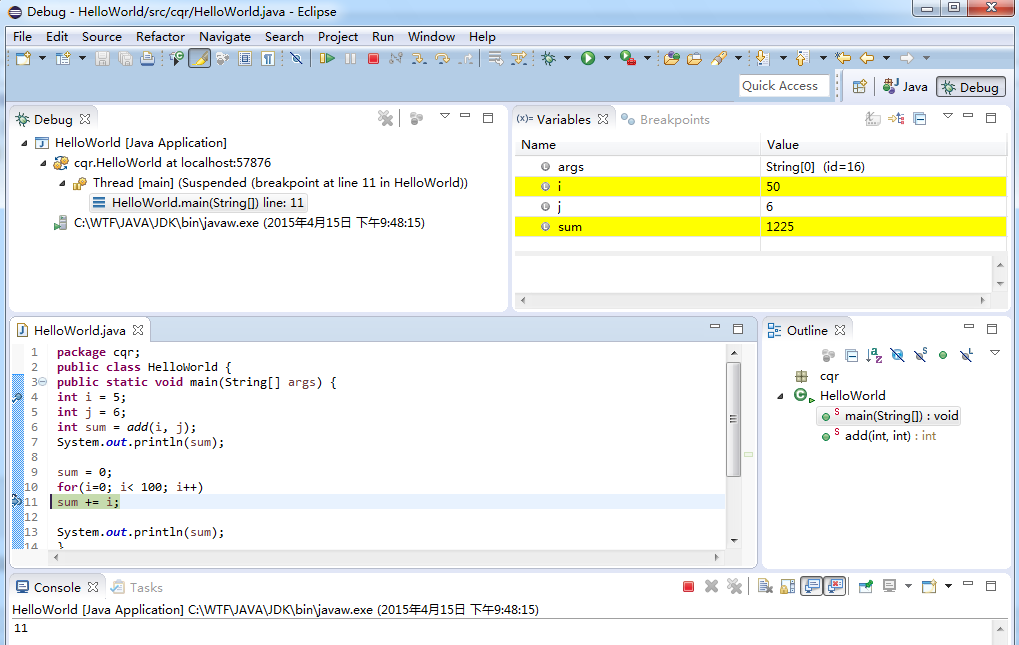The image size is (1019, 645).
Task: Open the Run menu
Action: pos(383,36)
